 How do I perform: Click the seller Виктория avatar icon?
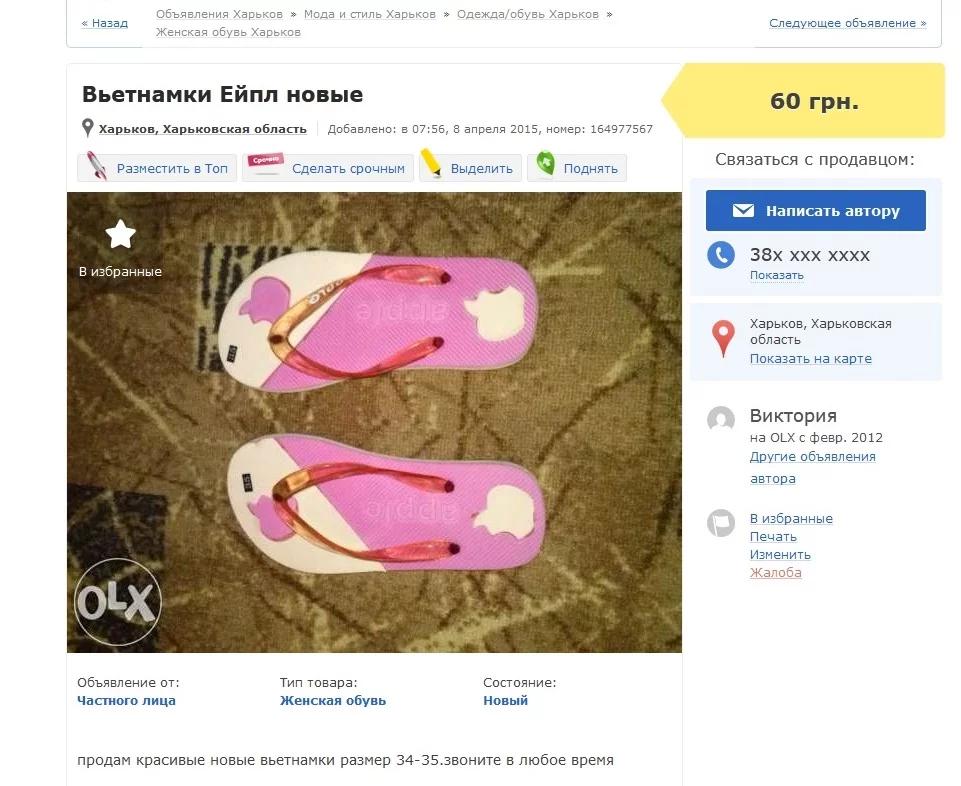[721, 420]
